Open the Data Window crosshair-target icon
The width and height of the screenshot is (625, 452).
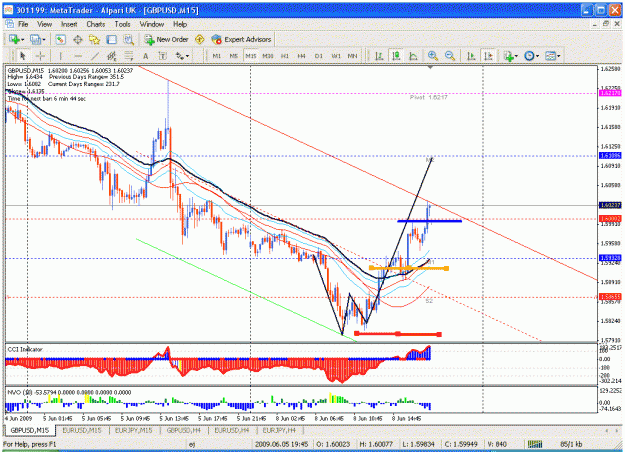[77, 39]
